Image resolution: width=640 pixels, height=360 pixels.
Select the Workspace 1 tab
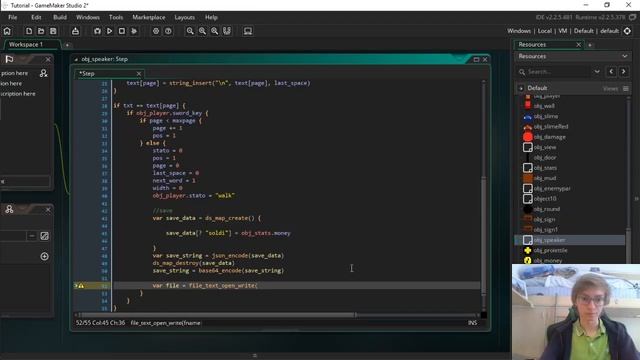[x=32, y=44]
